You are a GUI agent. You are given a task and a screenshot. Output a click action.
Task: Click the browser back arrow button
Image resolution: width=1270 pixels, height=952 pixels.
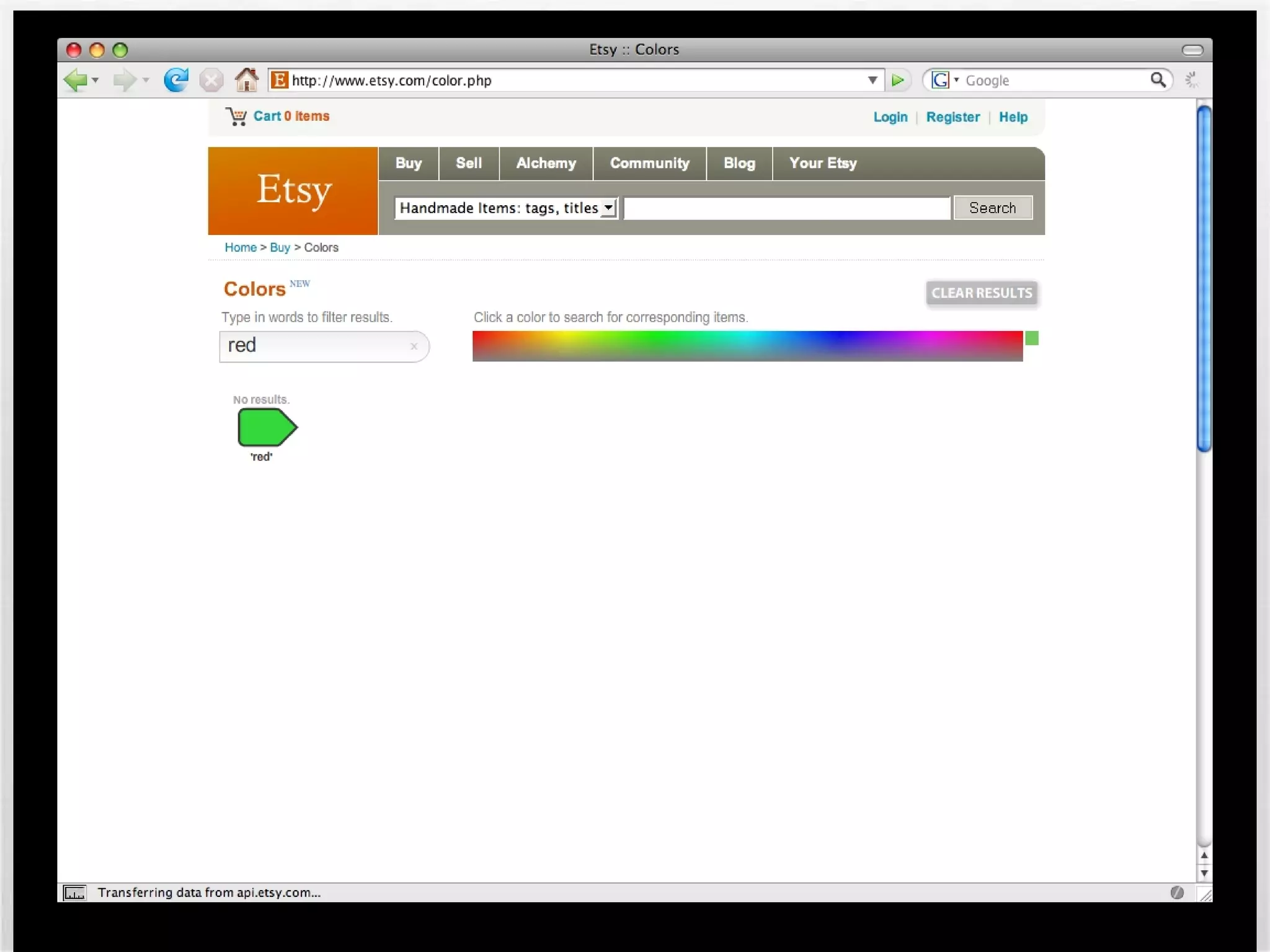coord(76,81)
